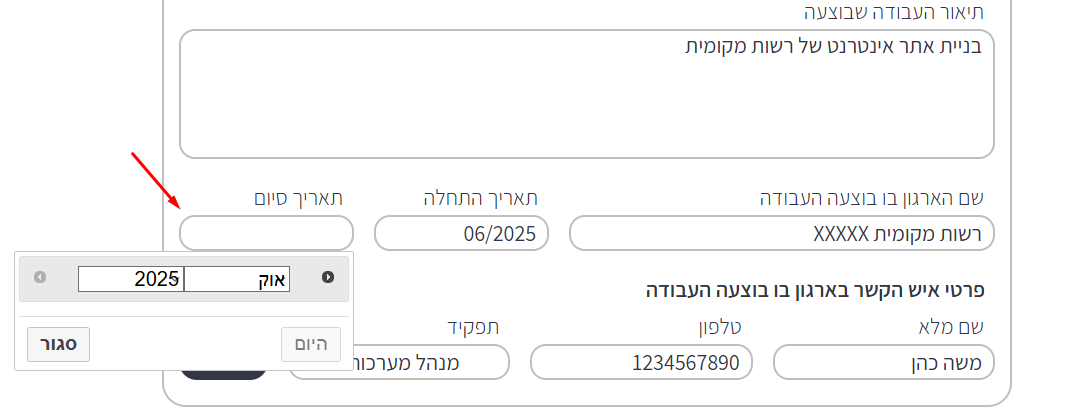1077x411 pixels.
Task: Click the dark arrow icon beside the month selector
Action: point(328,277)
